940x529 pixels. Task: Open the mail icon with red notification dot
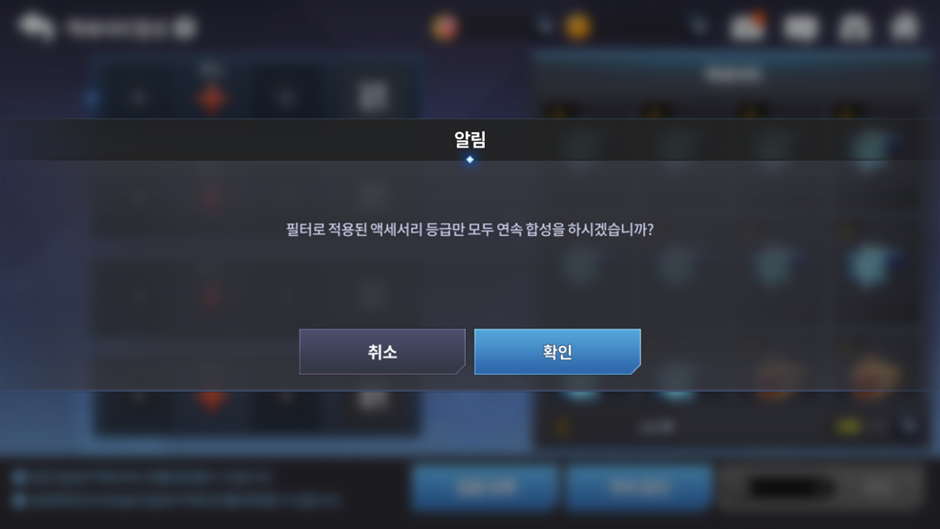pos(748,27)
